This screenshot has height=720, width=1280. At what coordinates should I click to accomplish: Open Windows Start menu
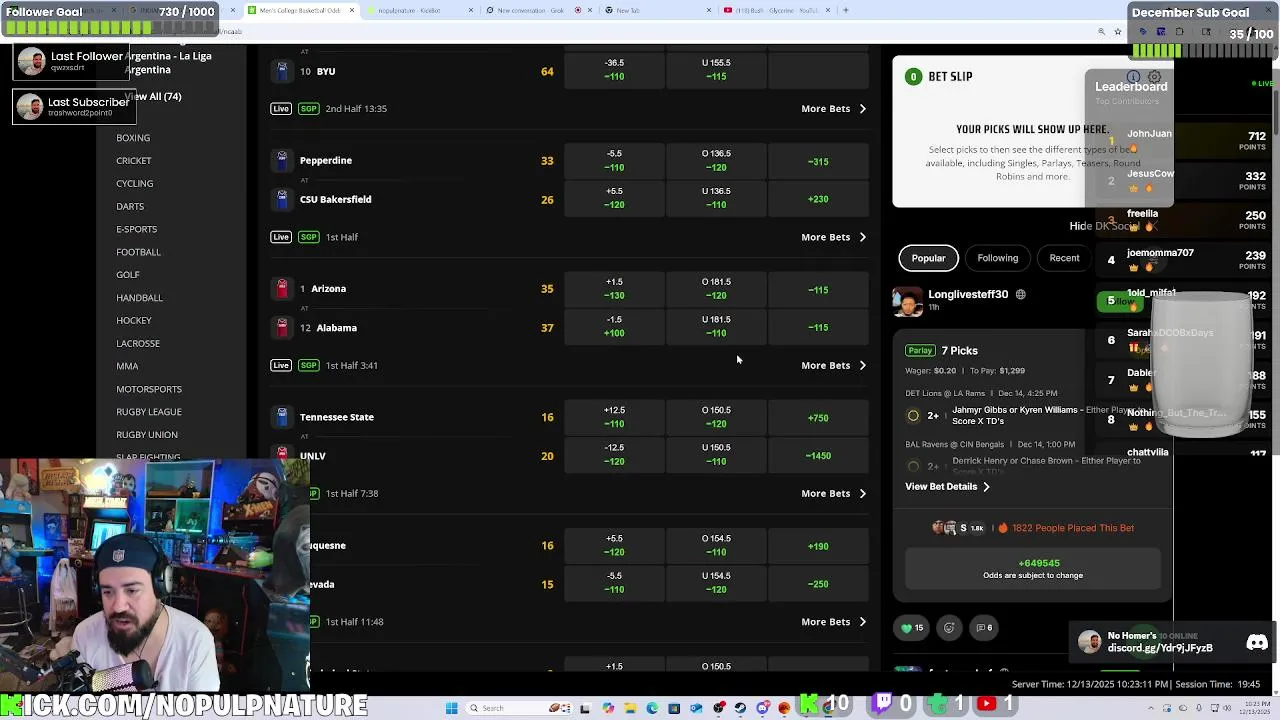pos(451,708)
